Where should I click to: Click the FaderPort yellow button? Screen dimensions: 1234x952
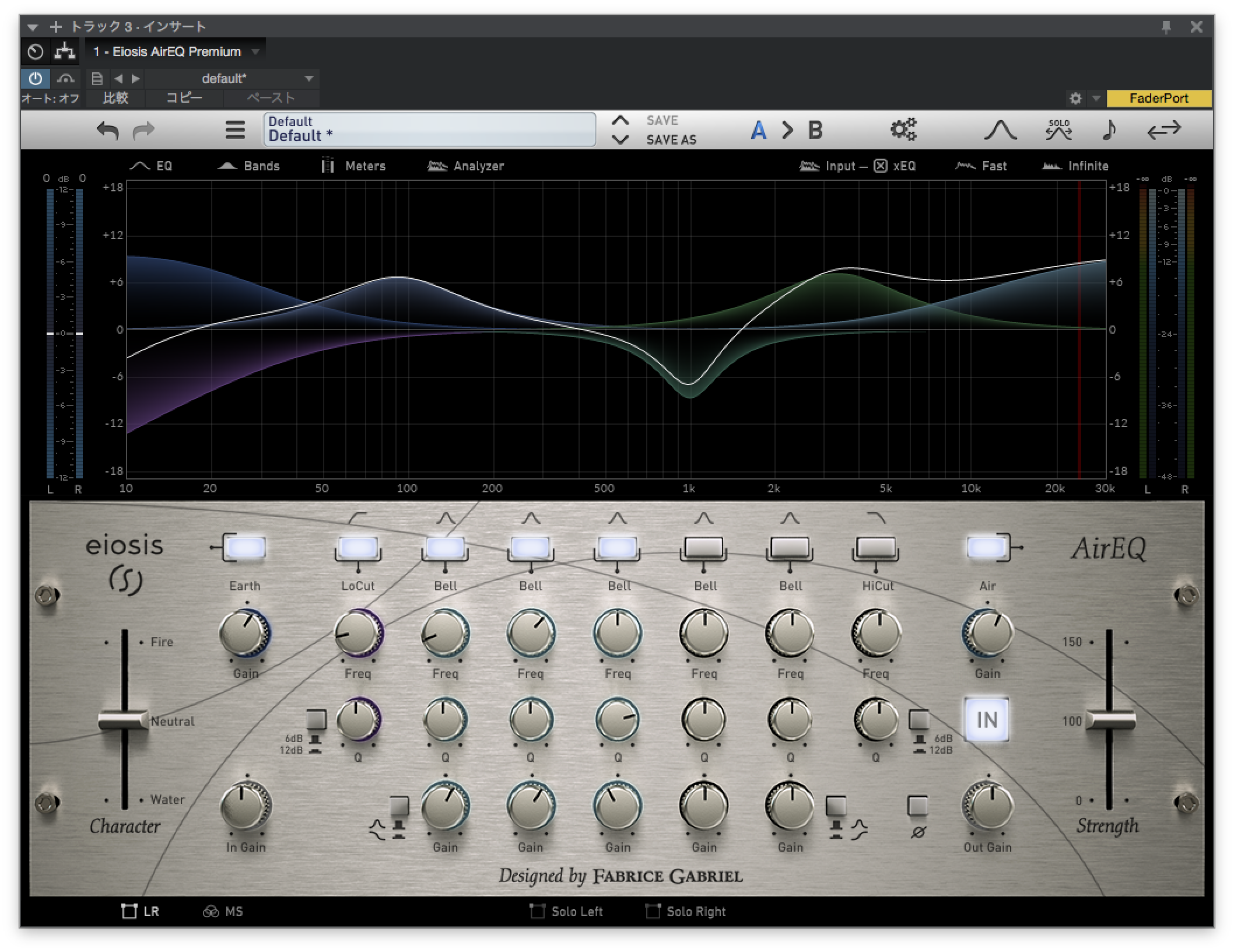click(1159, 99)
